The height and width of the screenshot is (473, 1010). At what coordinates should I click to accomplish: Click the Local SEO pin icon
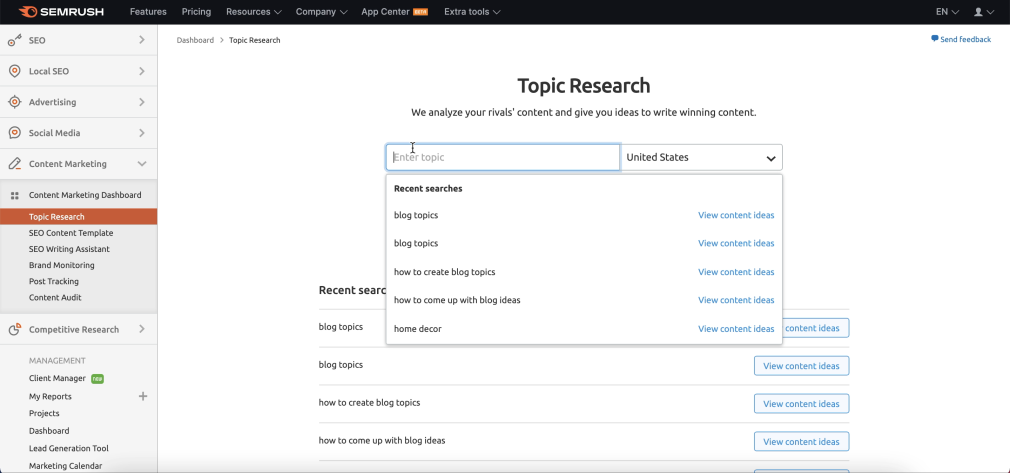(x=15, y=71)
